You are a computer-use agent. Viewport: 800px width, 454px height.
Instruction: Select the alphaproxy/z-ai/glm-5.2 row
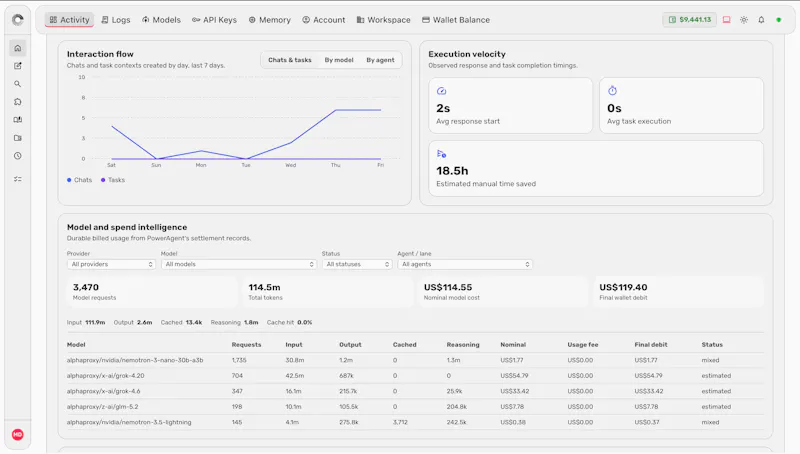click(x=415, y=407)
